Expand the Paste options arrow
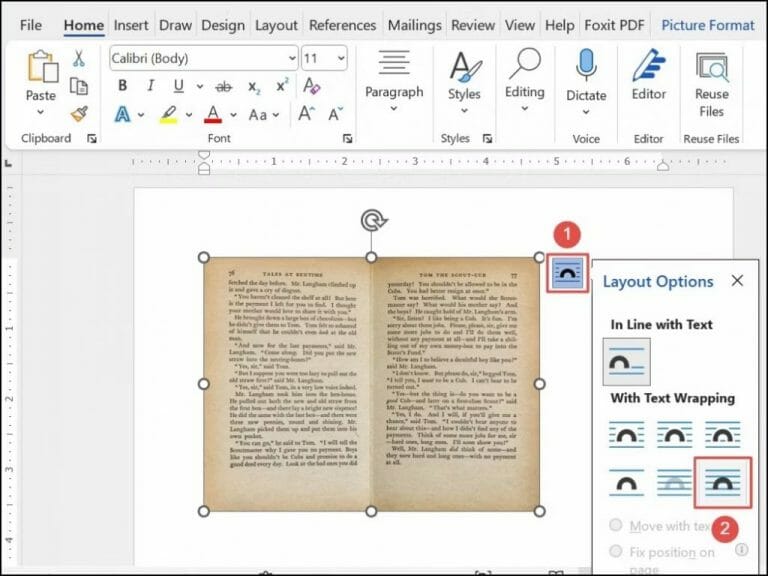This screenshot has width=768, height=576. click(x=41, y=112)
